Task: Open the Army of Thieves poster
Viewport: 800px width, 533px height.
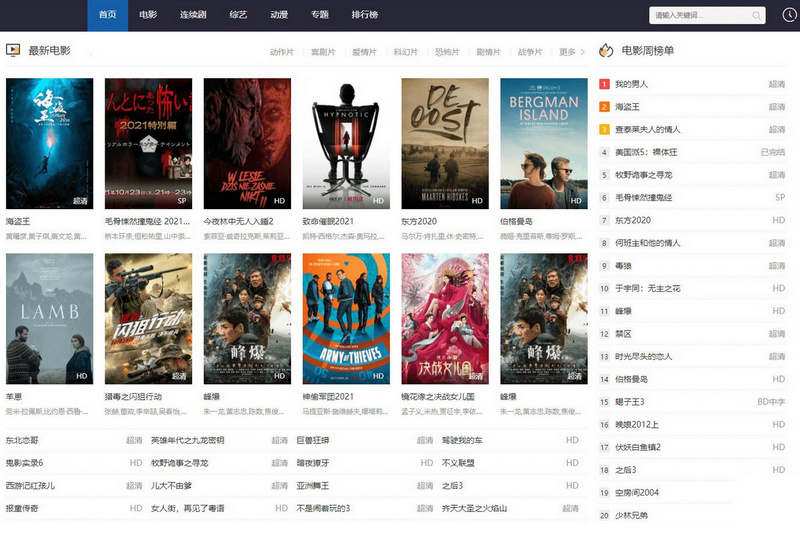Action: (346, 318)
